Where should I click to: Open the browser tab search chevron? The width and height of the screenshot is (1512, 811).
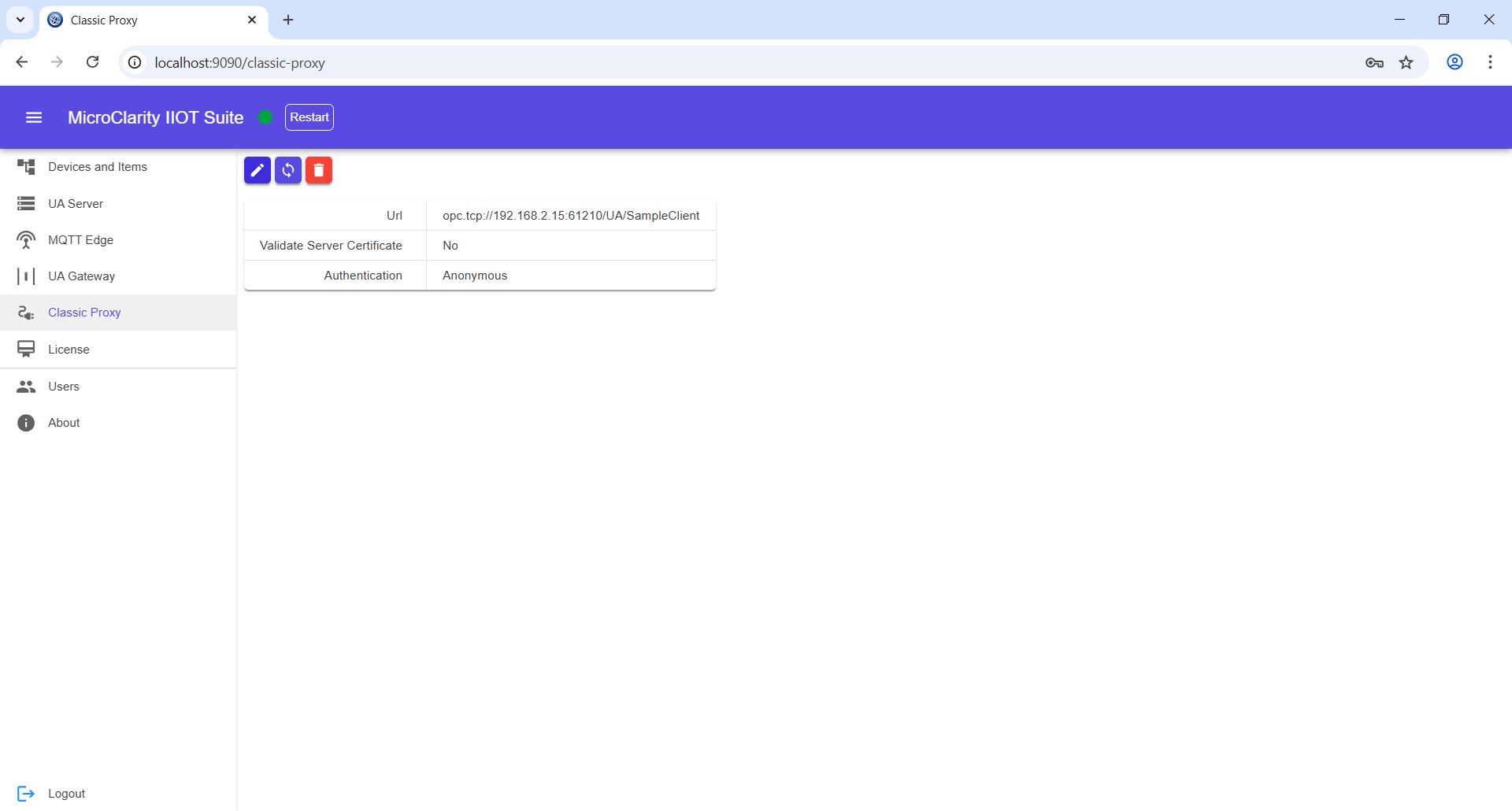(x=20, y=20)
